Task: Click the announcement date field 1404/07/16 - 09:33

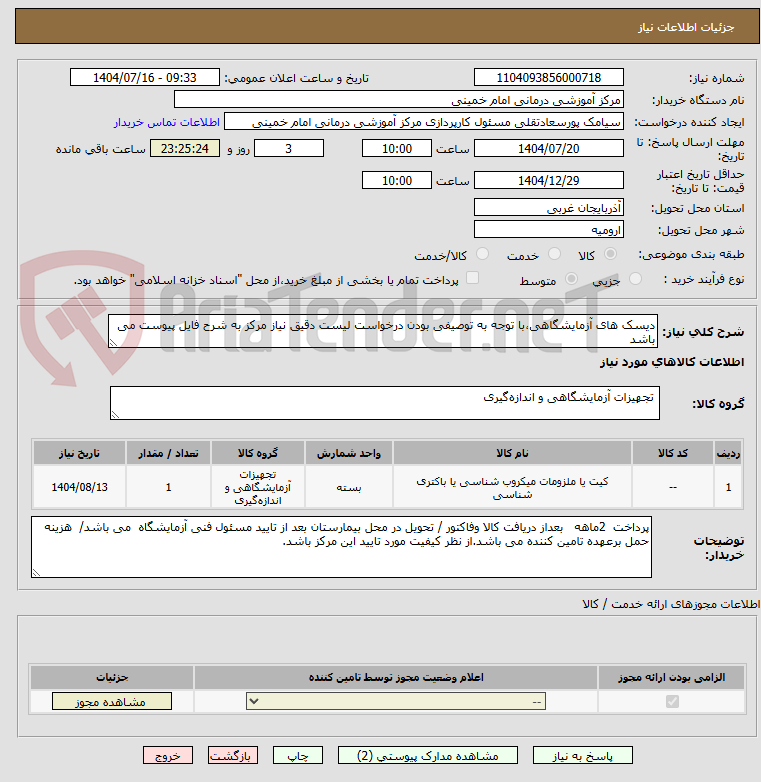Action: pyautogui.click(x=145, y=78)
